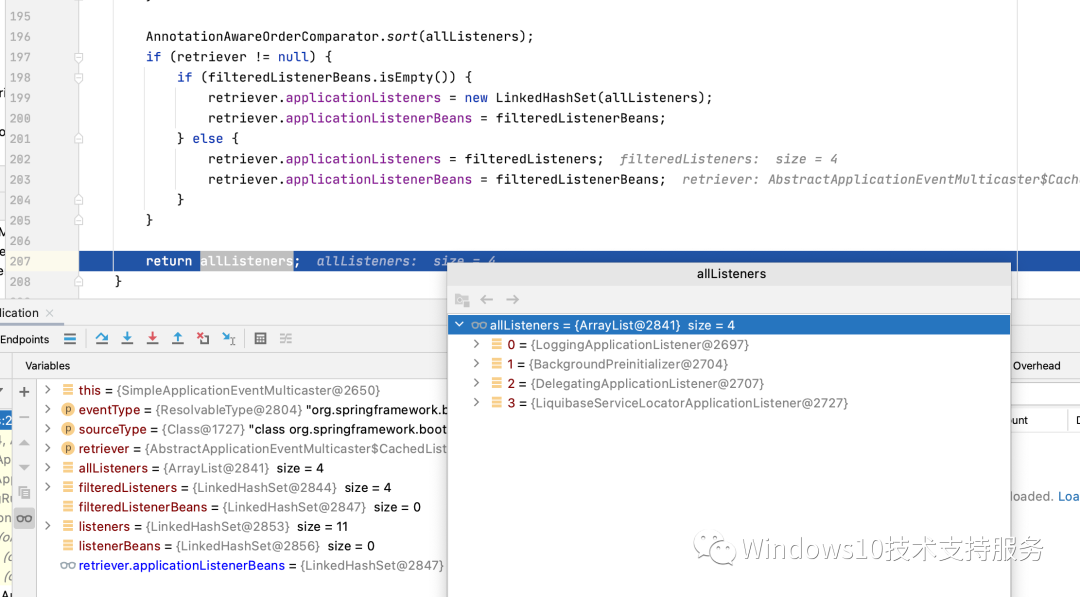The width and height of the screenshot is (1080, 597).
Task: Click the Run to Cursor icon
Action: tap(229, 338)
